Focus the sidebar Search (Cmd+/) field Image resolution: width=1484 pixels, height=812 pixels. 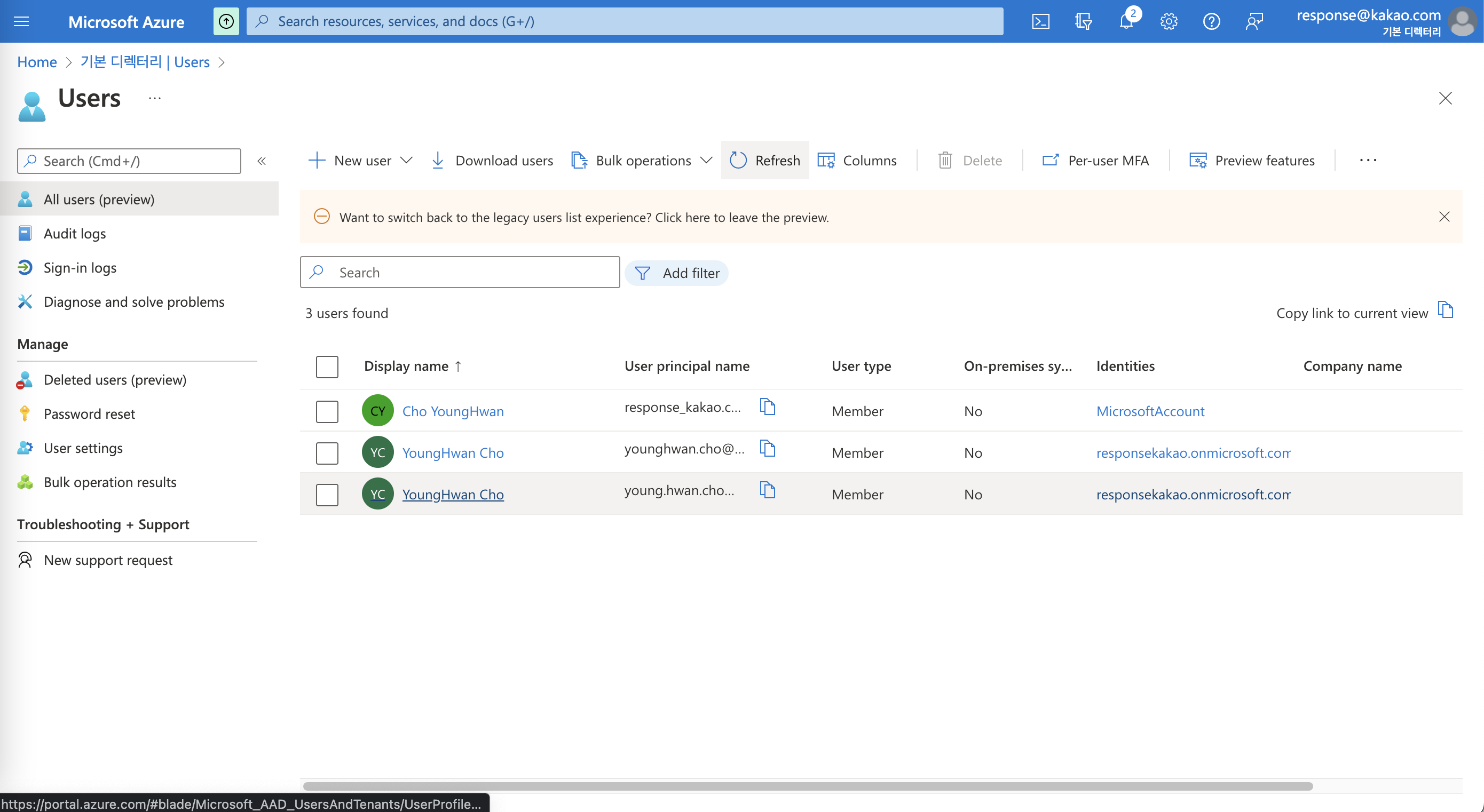click(129, 161)
